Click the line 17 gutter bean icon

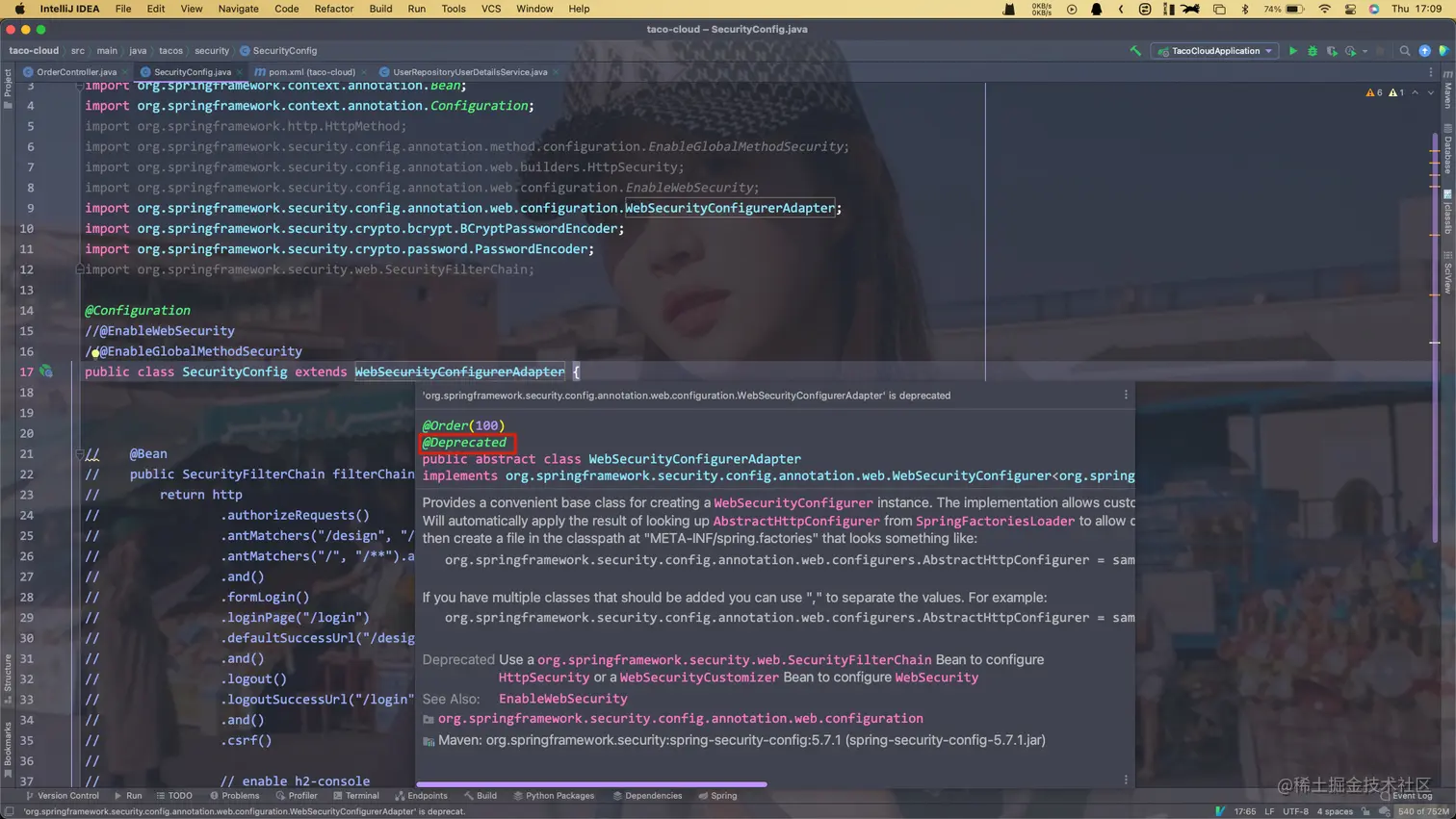[x=45, y=371]
